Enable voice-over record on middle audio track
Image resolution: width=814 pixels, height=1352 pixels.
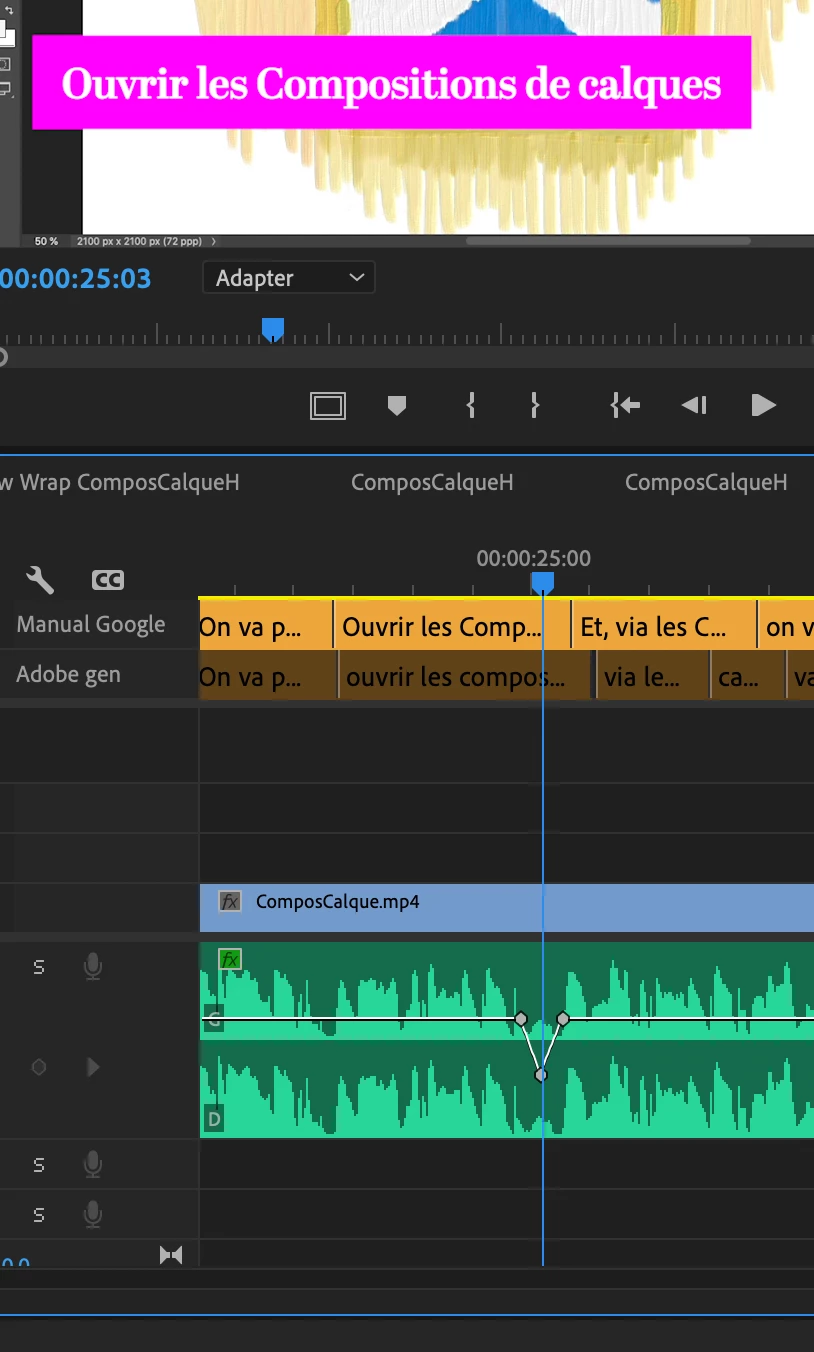point(92,1164)
